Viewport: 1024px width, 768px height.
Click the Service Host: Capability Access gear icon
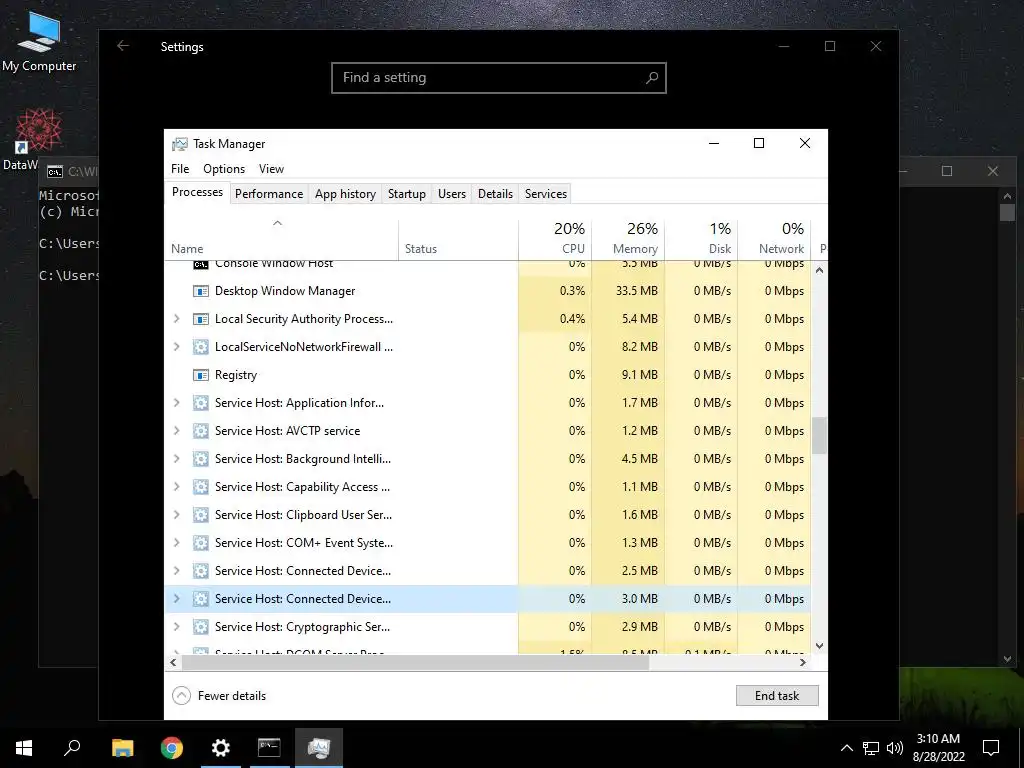200,487
